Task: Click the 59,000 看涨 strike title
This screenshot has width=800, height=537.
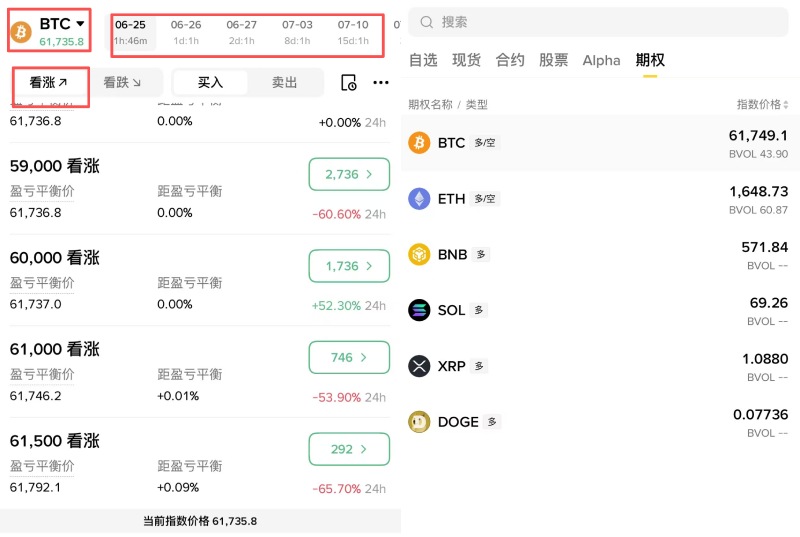Action: pyautogui.click(x=55, y=166)
